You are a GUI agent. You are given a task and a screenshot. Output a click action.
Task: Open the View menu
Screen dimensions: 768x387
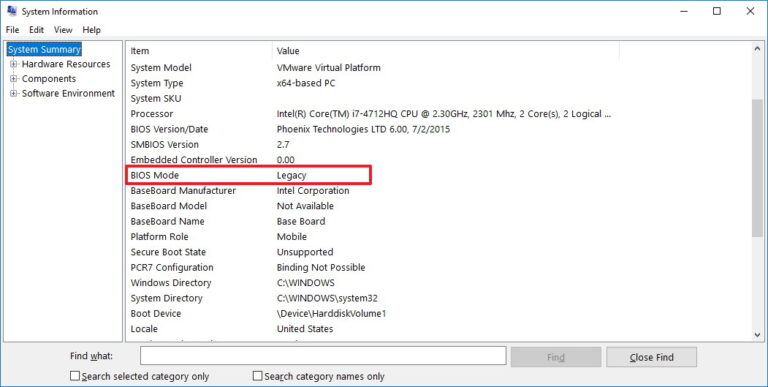pos(63,30)
